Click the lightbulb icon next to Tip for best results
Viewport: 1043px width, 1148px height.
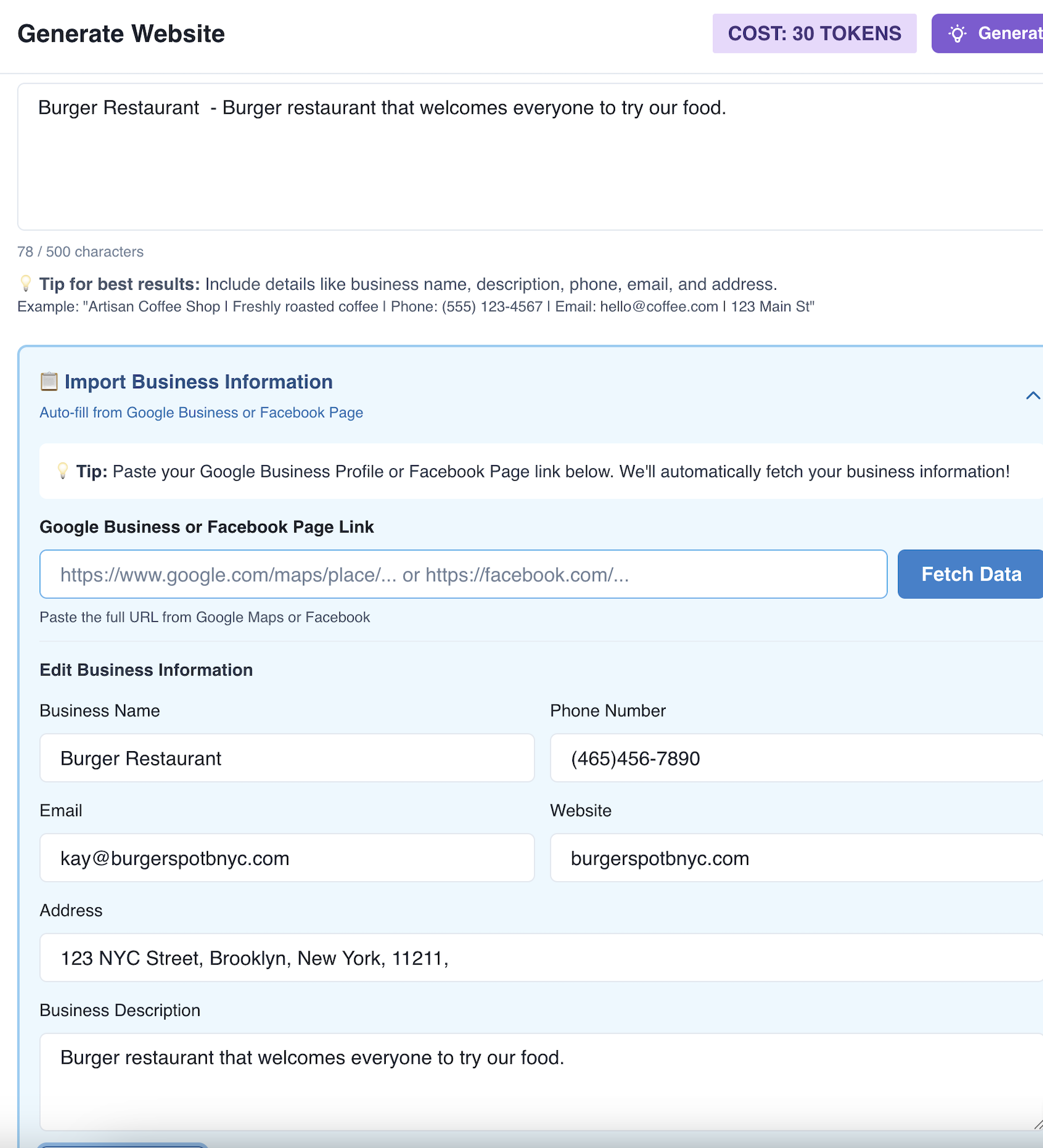pyautogui.click(x=25, y=284)
